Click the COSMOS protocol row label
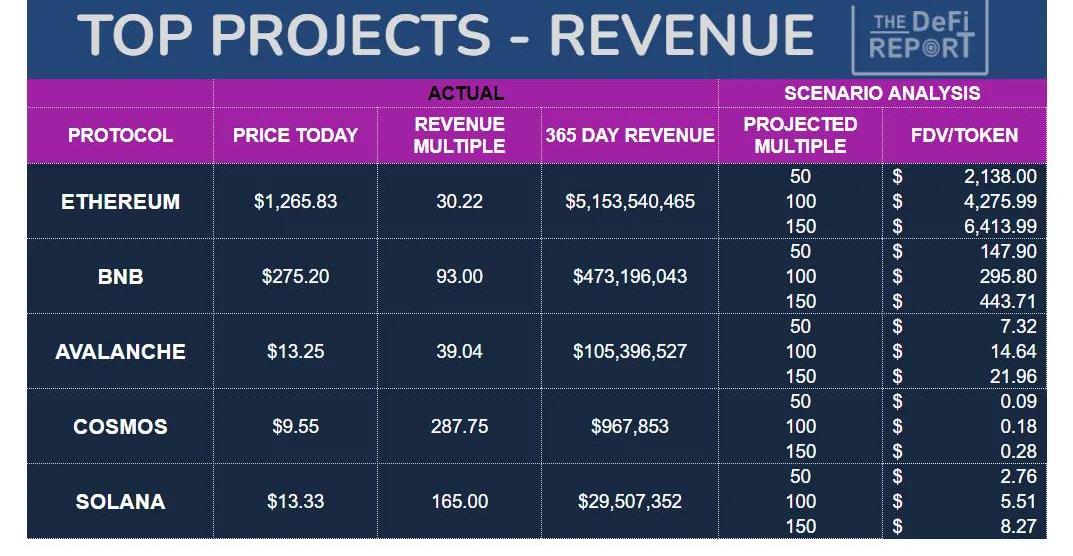Image resolution: width=1073 pixels, height=556 pixels. [x=120, y=426]
